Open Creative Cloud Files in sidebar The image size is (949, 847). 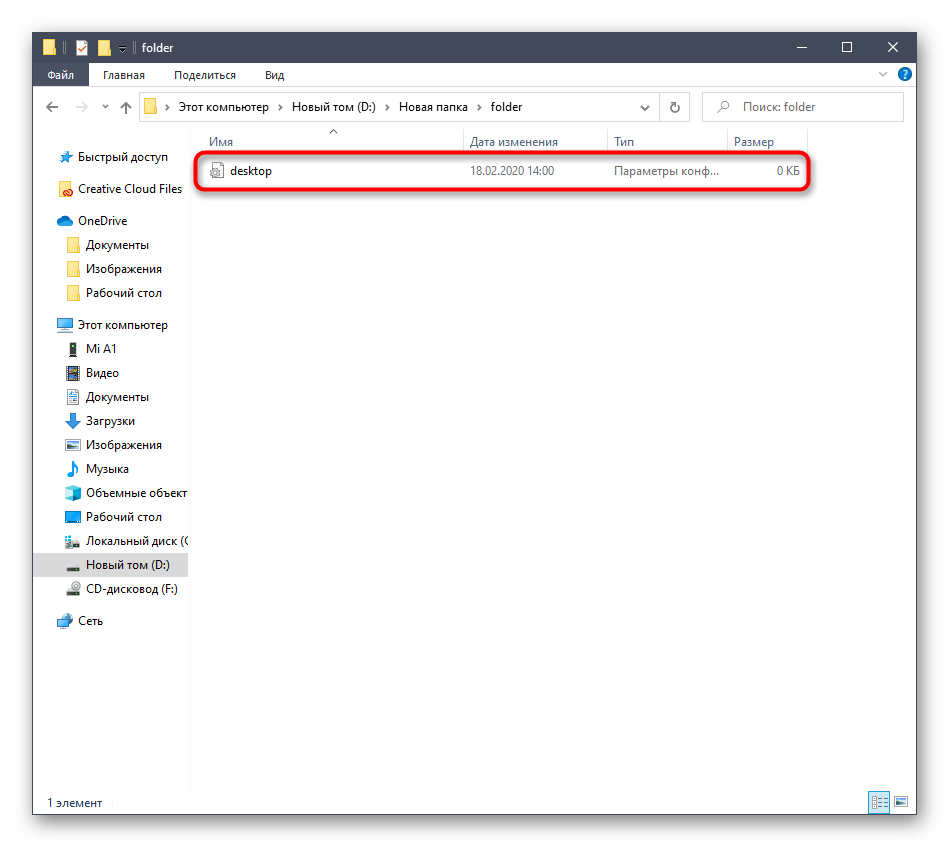click(x=130, y=189)
